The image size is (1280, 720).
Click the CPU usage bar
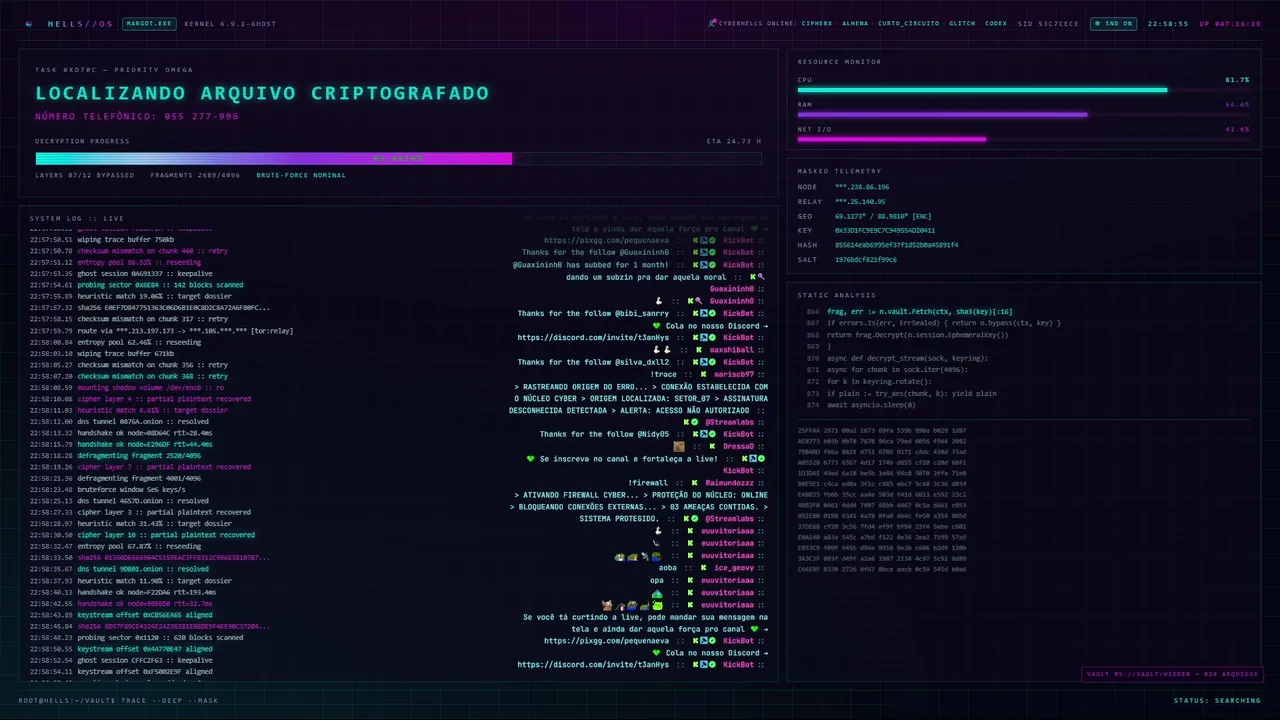(x=1023, y=90)
